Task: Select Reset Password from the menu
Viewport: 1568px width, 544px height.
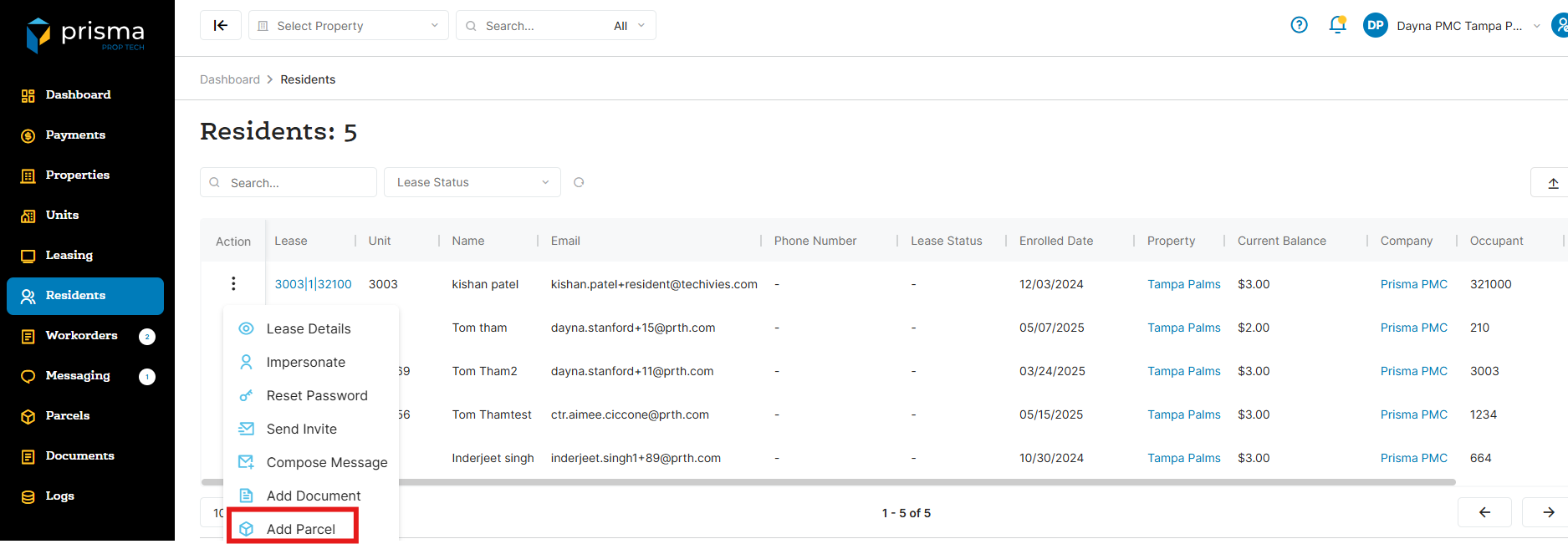Action: point(316,395)
